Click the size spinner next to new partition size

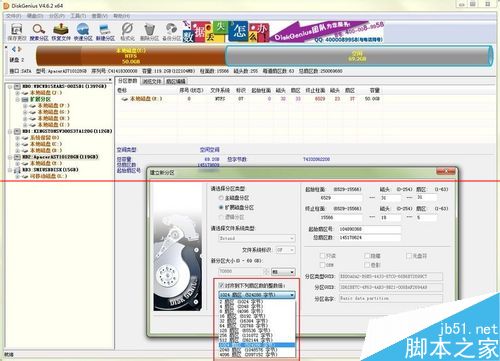click(x=266, y=272)
